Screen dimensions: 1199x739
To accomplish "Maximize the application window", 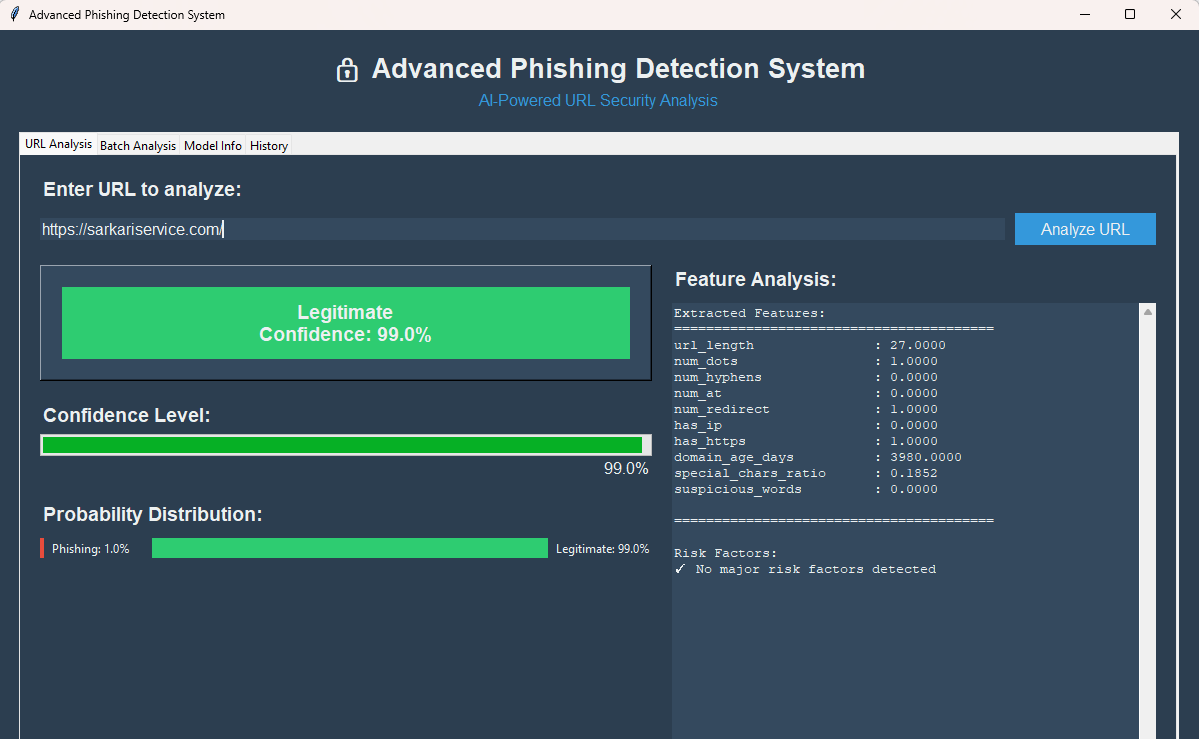I will tap(1130, 15).
